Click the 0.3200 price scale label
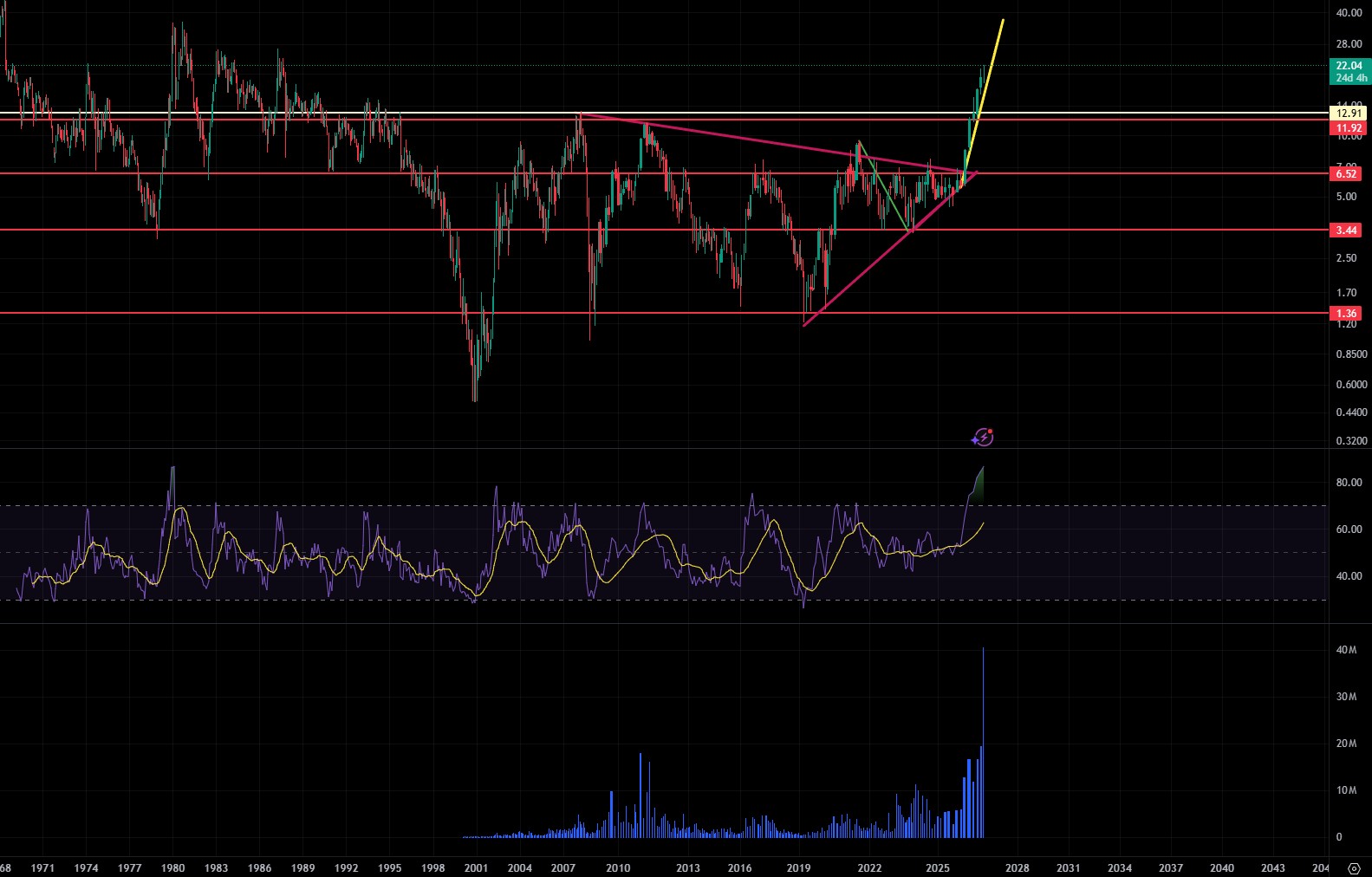 click(1351, 441)
